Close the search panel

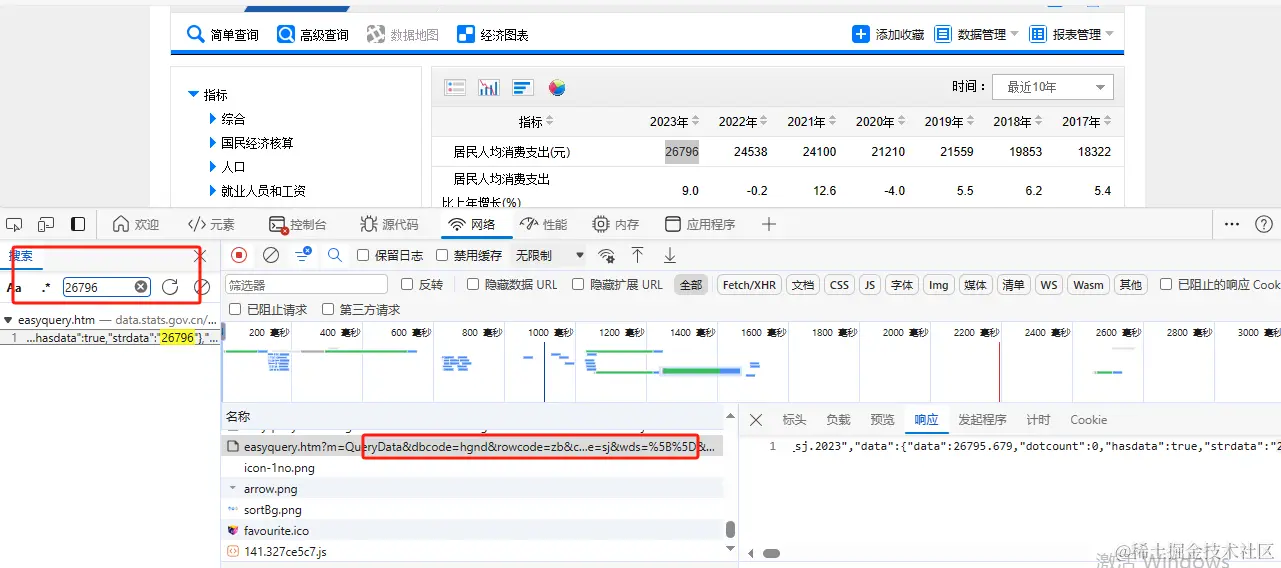pyautogui.click(x=199, y=256)
